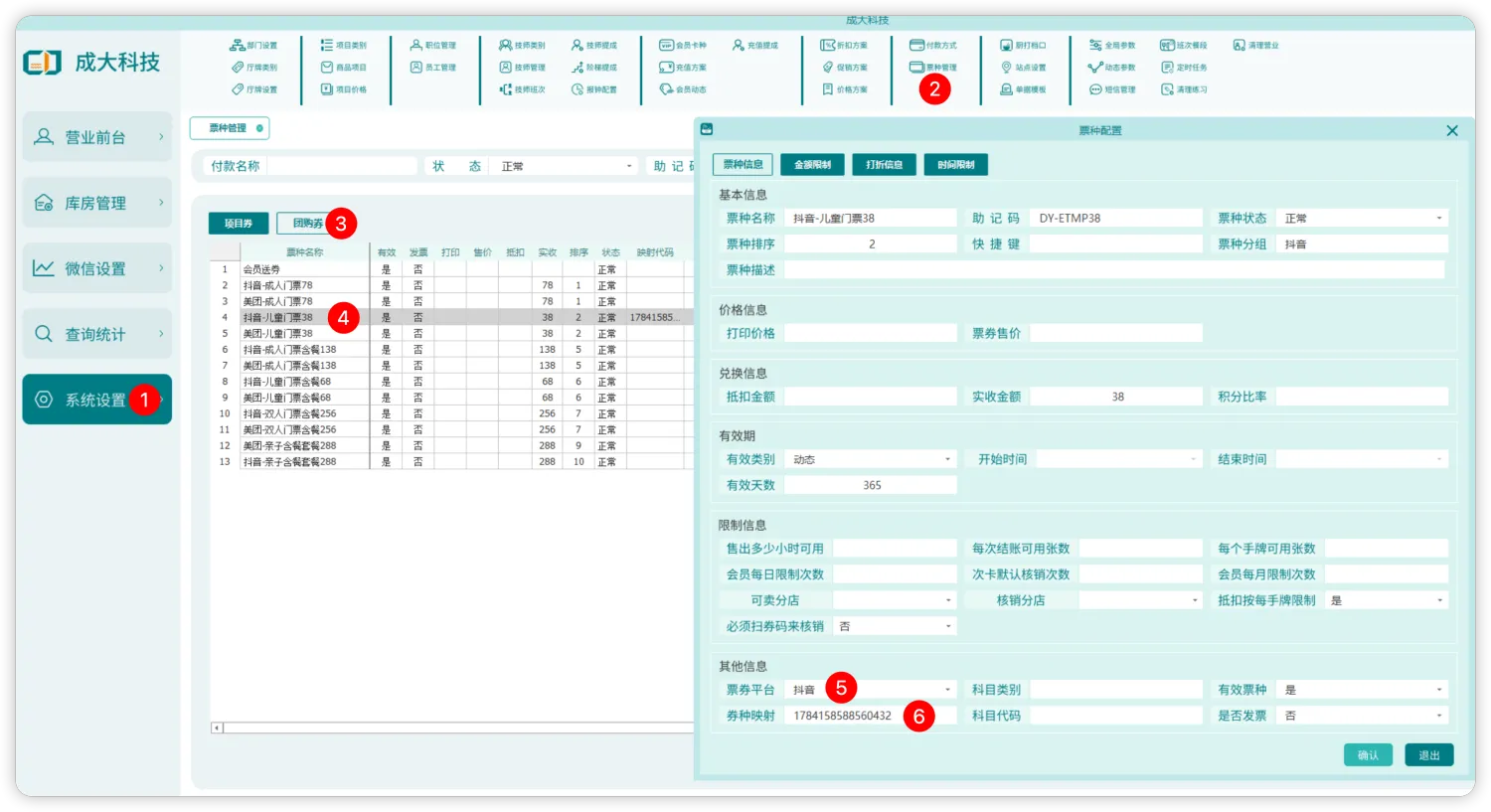Open 会员卡种 VIP toolbar item
Image resolution: width=1491 pixels, height=812 pixels.
point(683,46)
